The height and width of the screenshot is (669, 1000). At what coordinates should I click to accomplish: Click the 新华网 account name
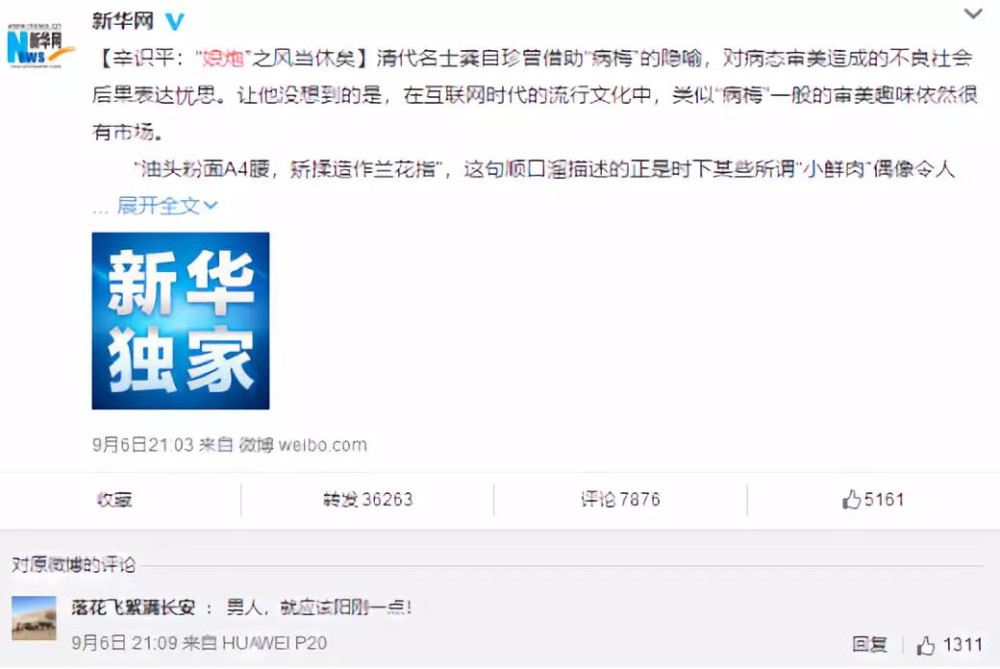pos(123,21)
